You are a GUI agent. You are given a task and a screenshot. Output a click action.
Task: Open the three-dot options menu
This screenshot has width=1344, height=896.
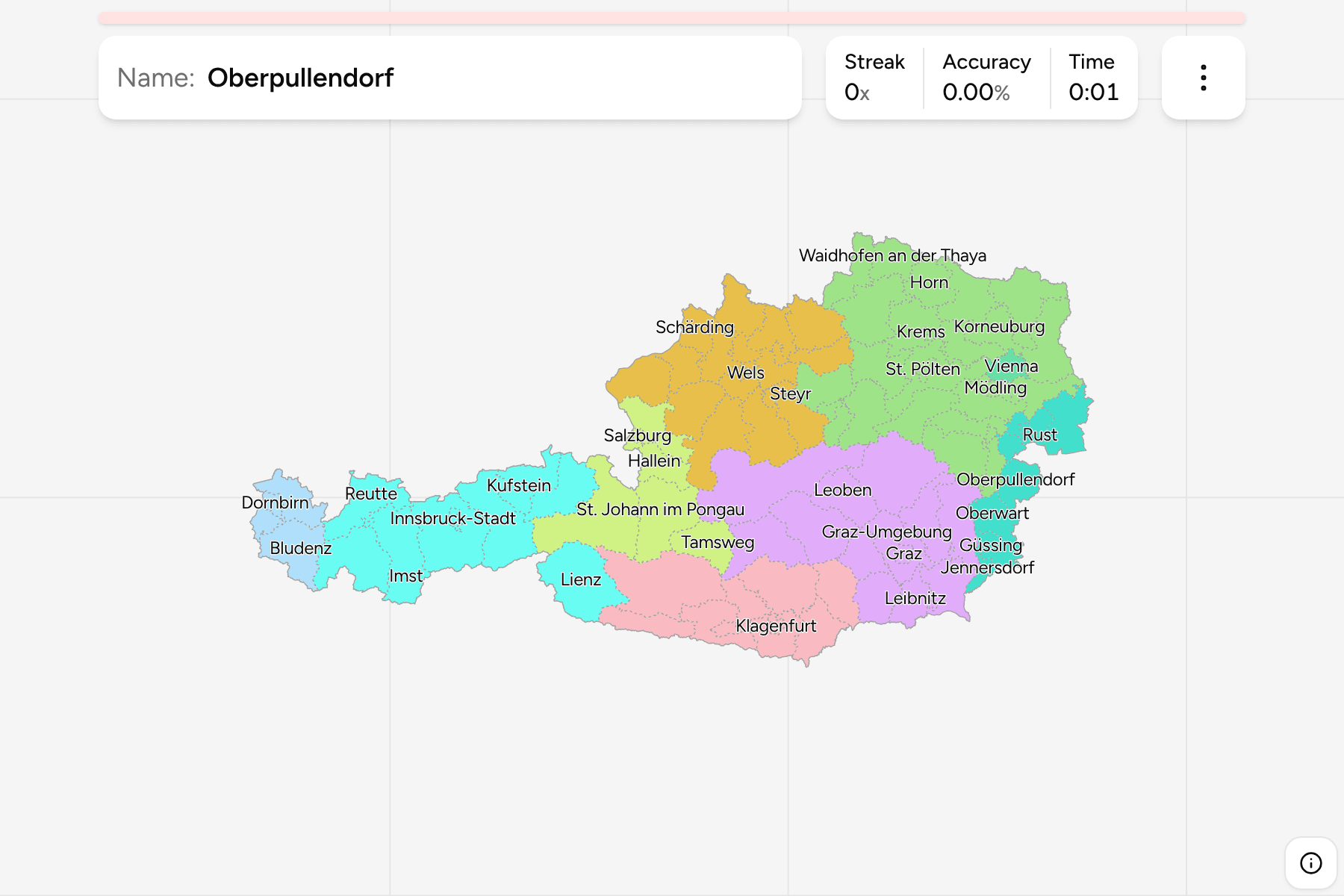click(1203, 78)
